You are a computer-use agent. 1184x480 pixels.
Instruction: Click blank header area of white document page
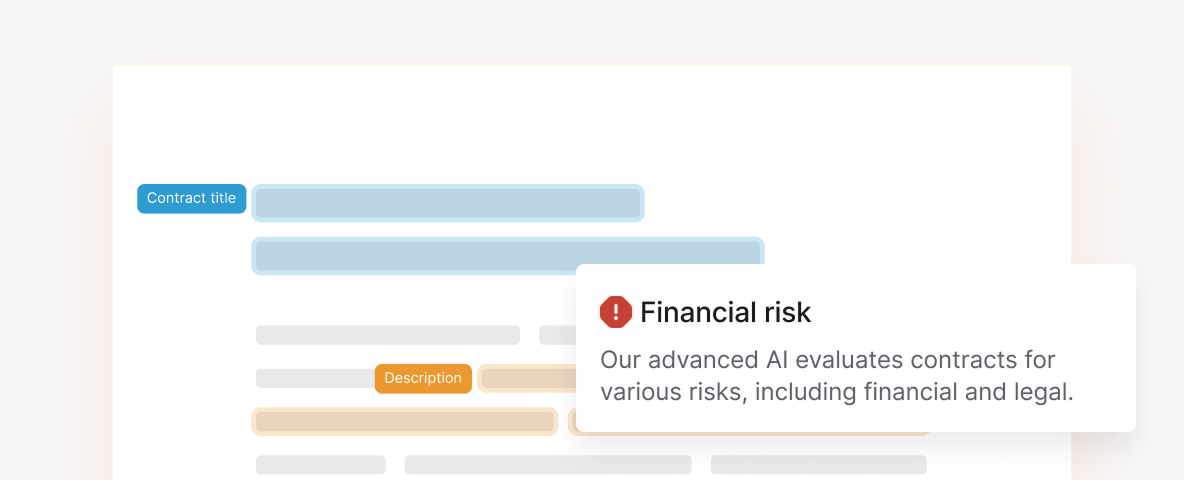click(x=592, y=121)
